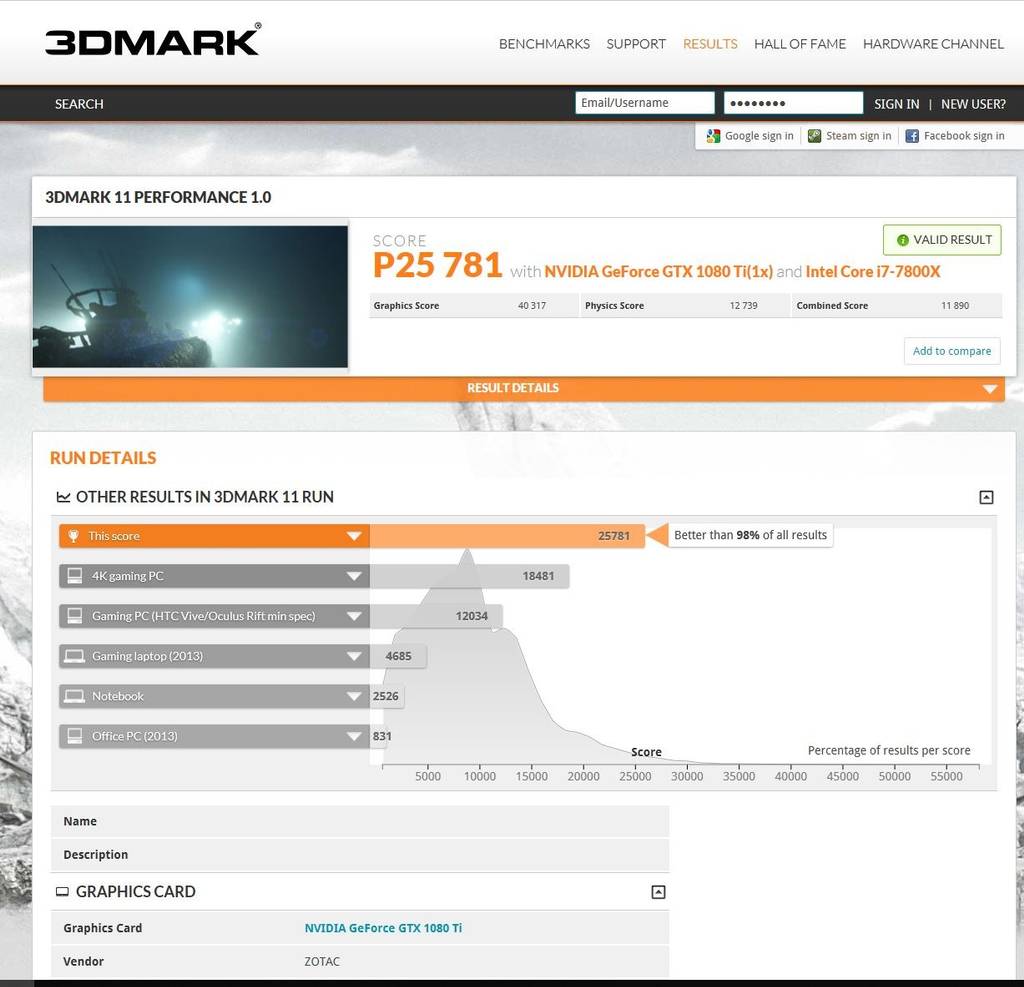Expand the This score dropdown arrow
The width and height of the screenshot is (1024, 987).
[354, 536]
